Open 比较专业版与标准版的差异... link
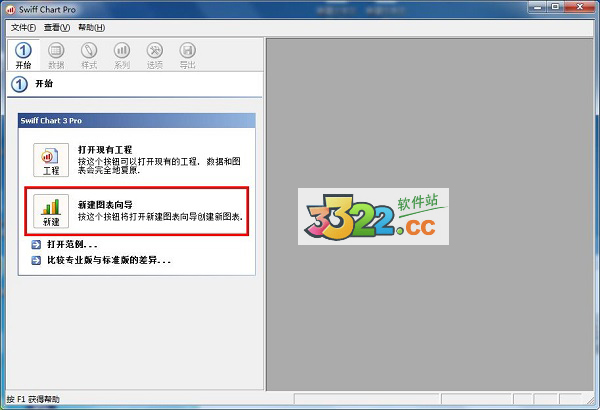The width and height of the screenshot is (600, 410). click(109, 260)
